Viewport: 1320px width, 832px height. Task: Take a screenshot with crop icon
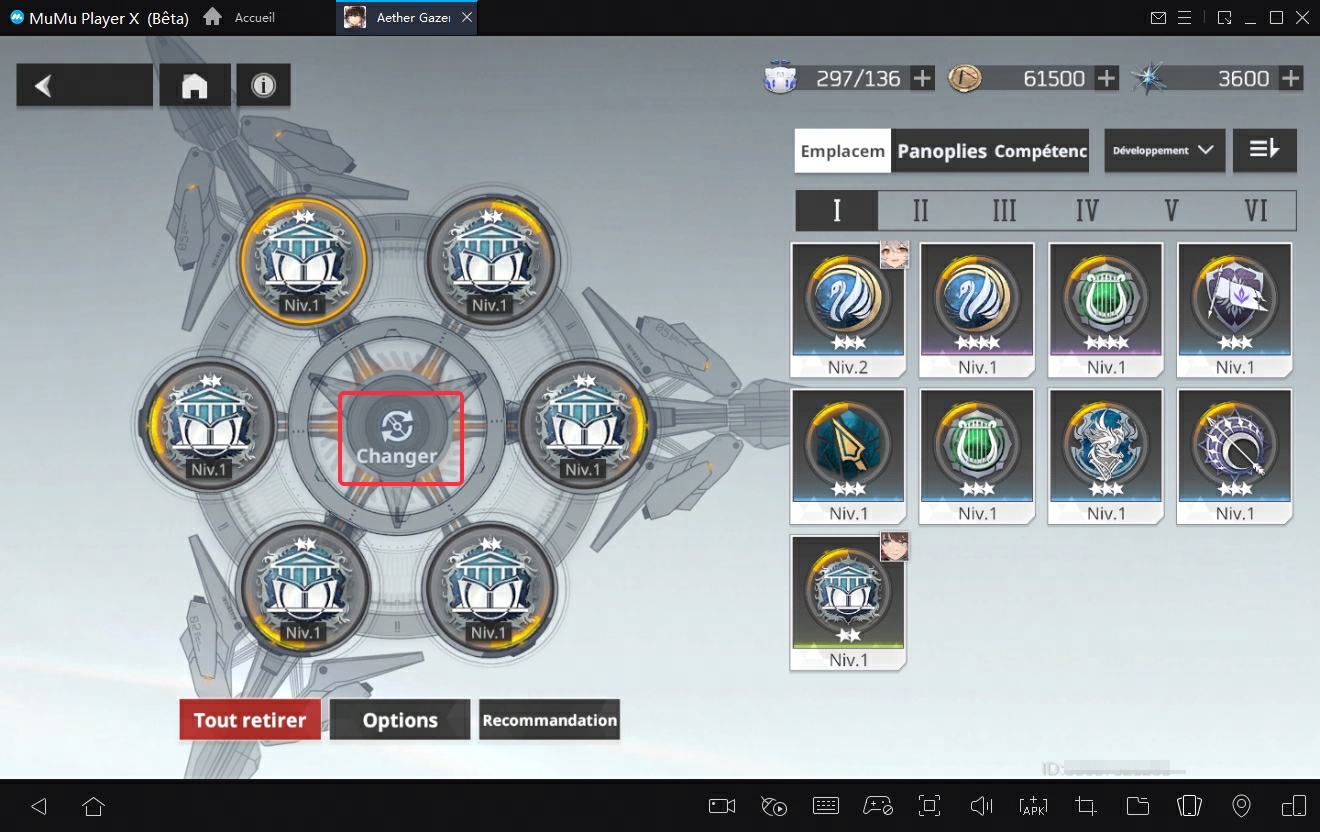click(x=1085, y=806)
